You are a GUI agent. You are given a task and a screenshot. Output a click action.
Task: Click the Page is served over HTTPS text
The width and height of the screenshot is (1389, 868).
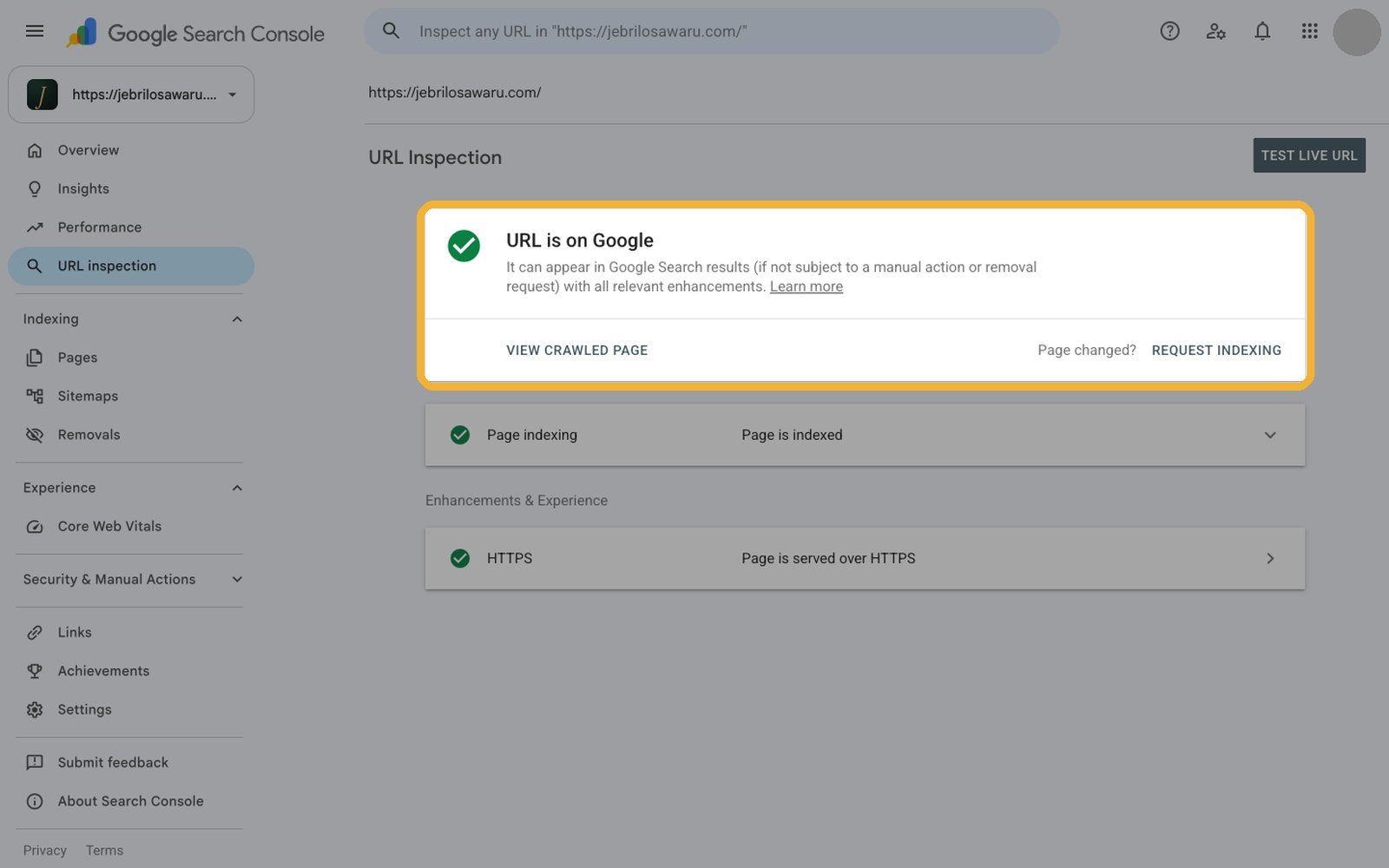pyautogui.click(x=828, y=558)
